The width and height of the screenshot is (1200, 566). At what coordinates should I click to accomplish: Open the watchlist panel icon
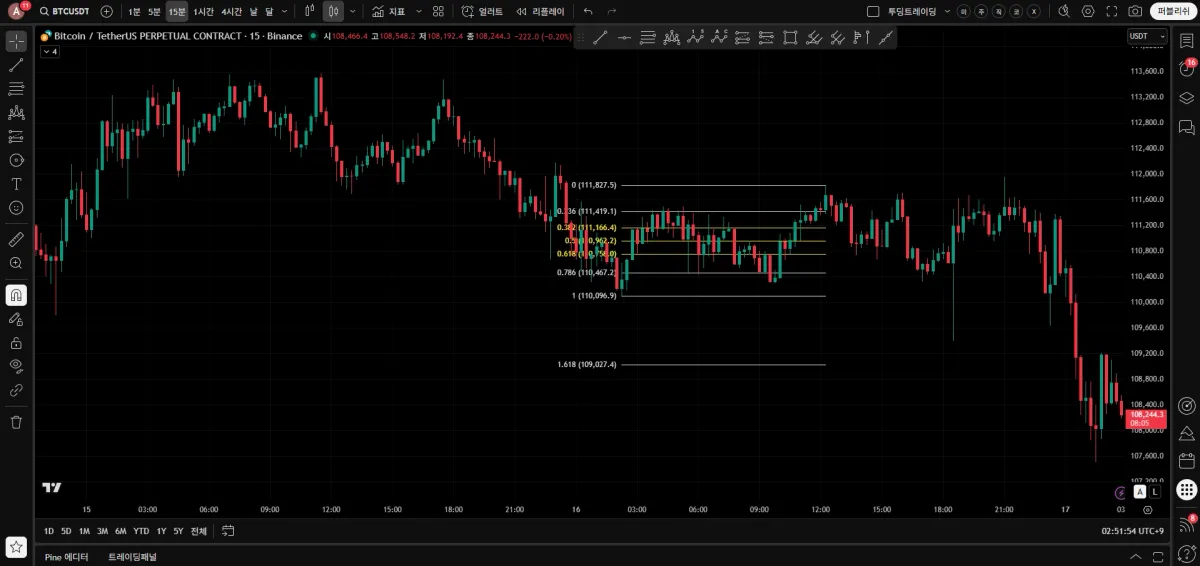click(x=1187, y=41)
